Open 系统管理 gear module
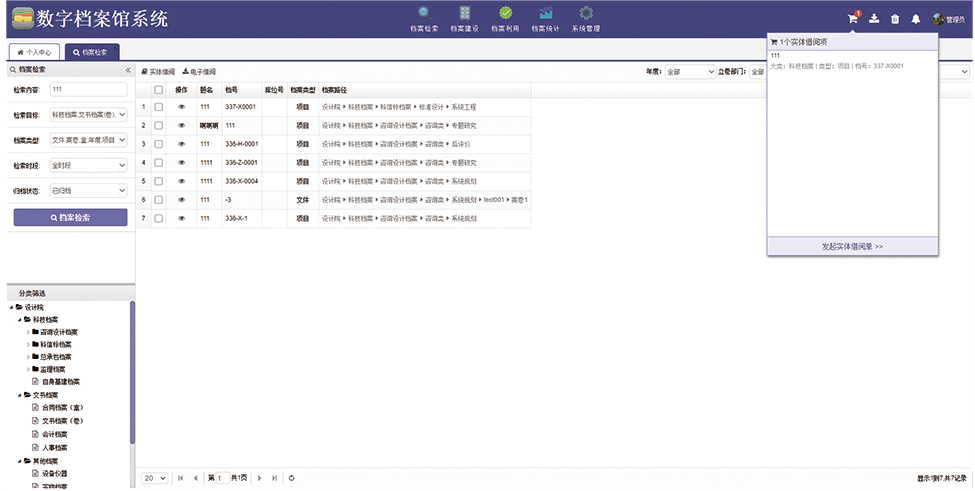The image size is (975, 491). point(586,17)
